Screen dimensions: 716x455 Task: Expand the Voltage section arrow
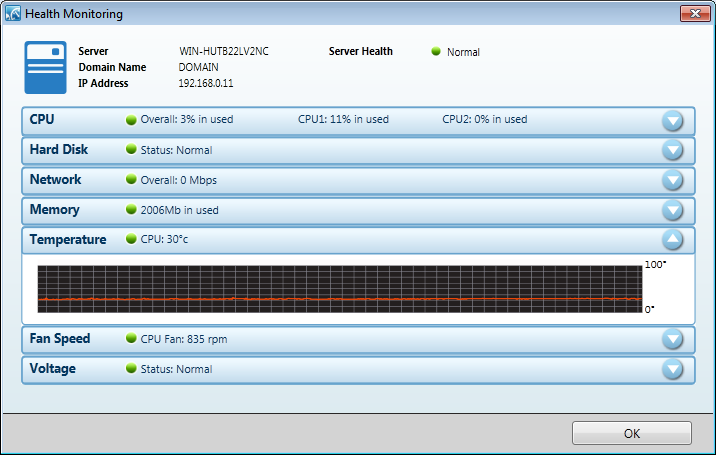coord(673,369)
